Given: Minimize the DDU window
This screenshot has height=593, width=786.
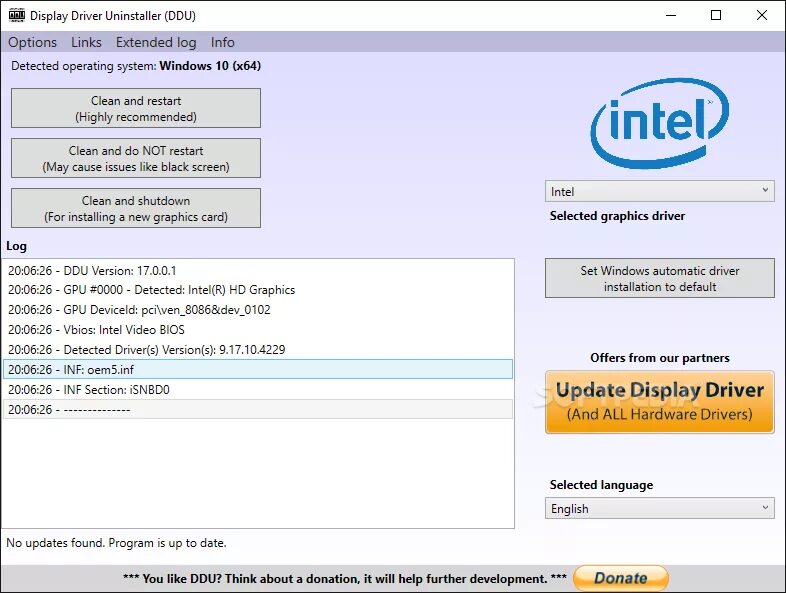Looking at the screenshot, I should [x=671, y=15].
